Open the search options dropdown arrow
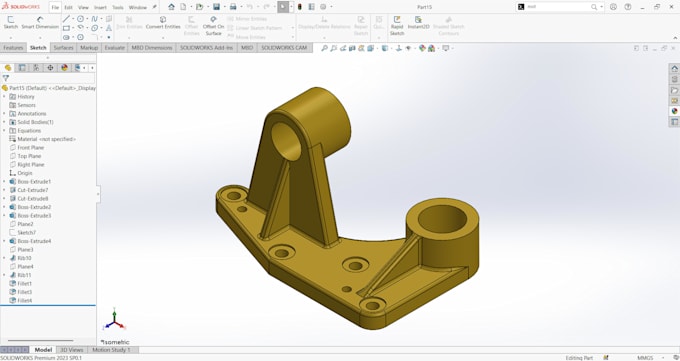The height and width of the screenshot is (361, 680). [x=602, y=7]
